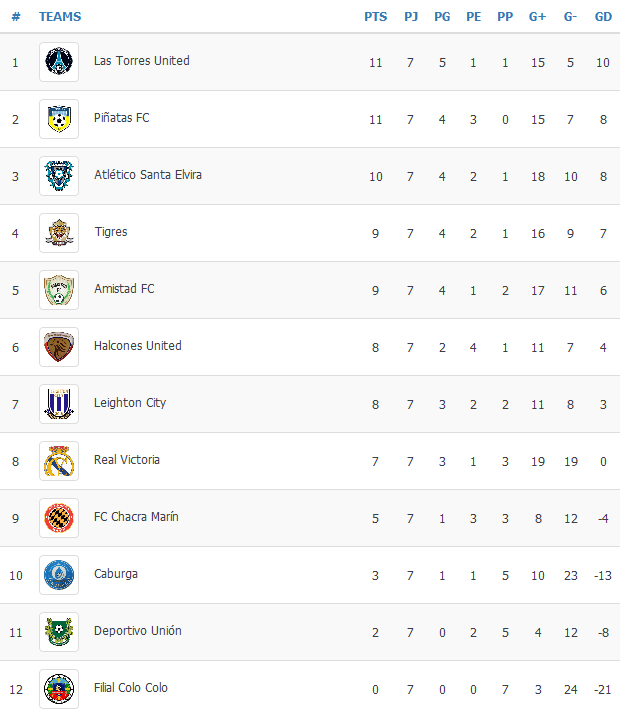Click the Filial Colo Colo emblem
Image resolution: width=620 pixels, height=717 pixels.
(59, 689)
